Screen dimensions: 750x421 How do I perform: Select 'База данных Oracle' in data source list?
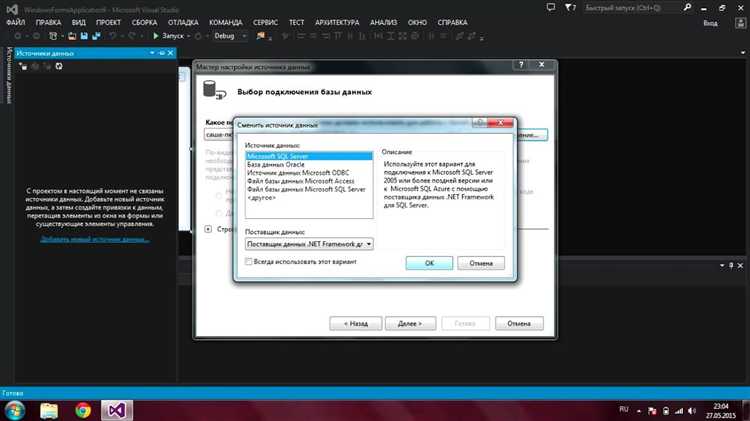point(275,164)
